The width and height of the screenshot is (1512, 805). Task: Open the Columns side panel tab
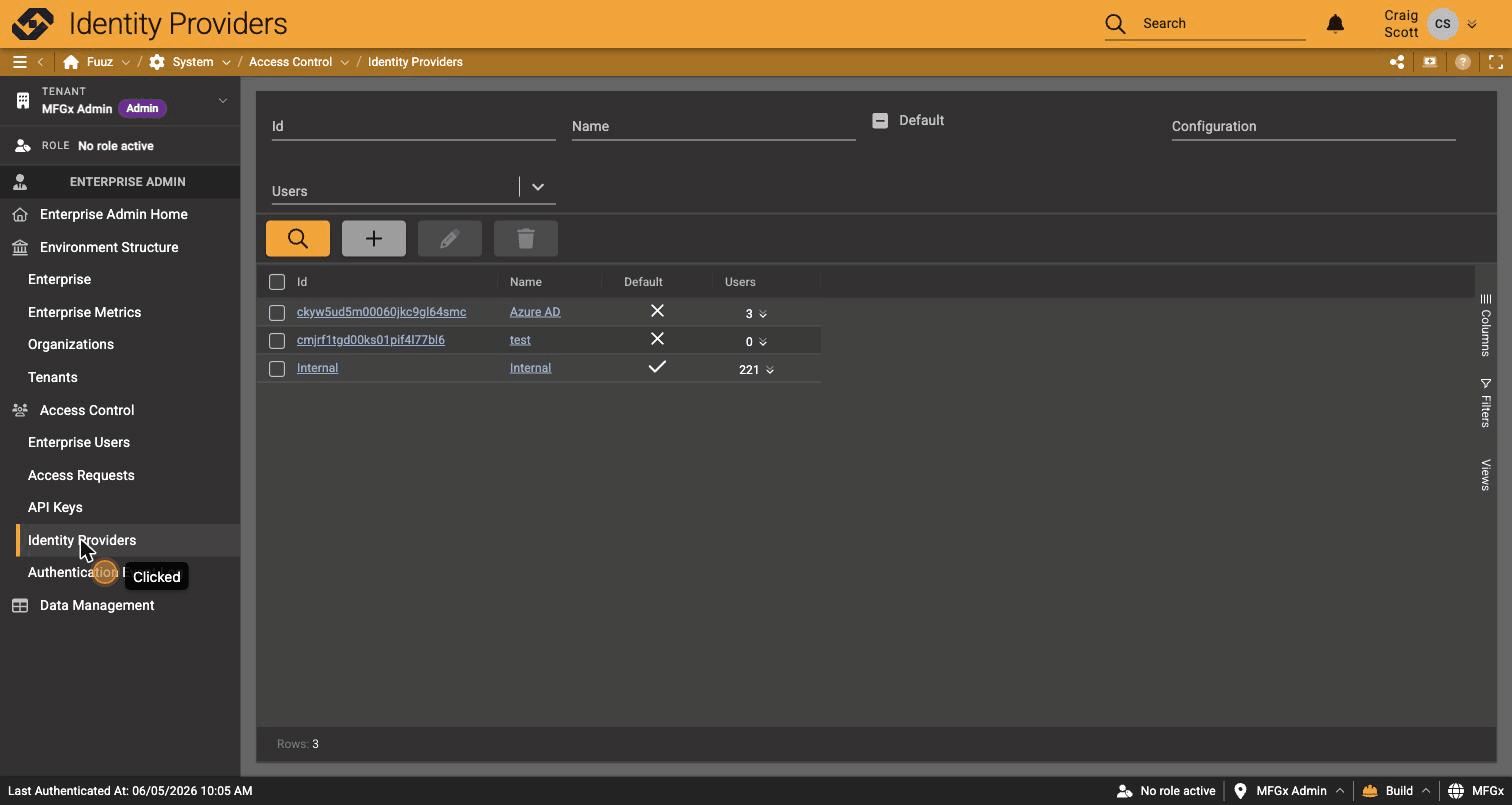pos(1486,326)
